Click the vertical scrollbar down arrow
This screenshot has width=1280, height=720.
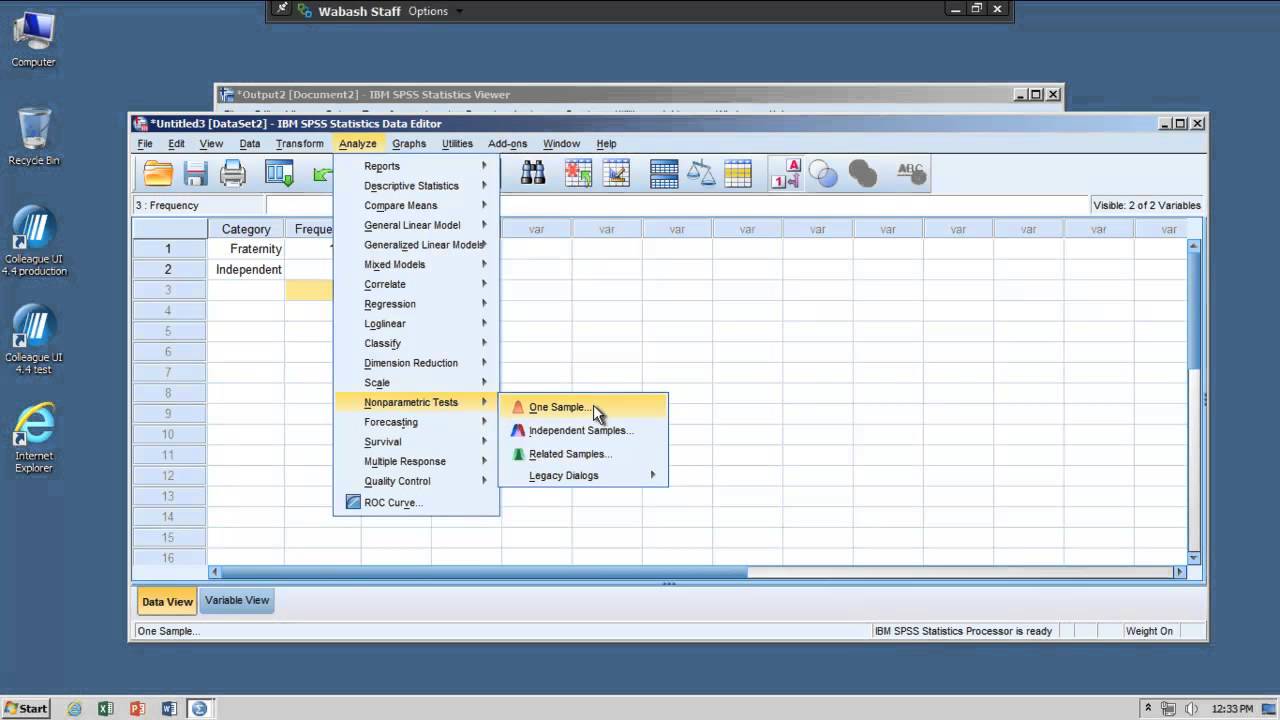coord(1193,558)
